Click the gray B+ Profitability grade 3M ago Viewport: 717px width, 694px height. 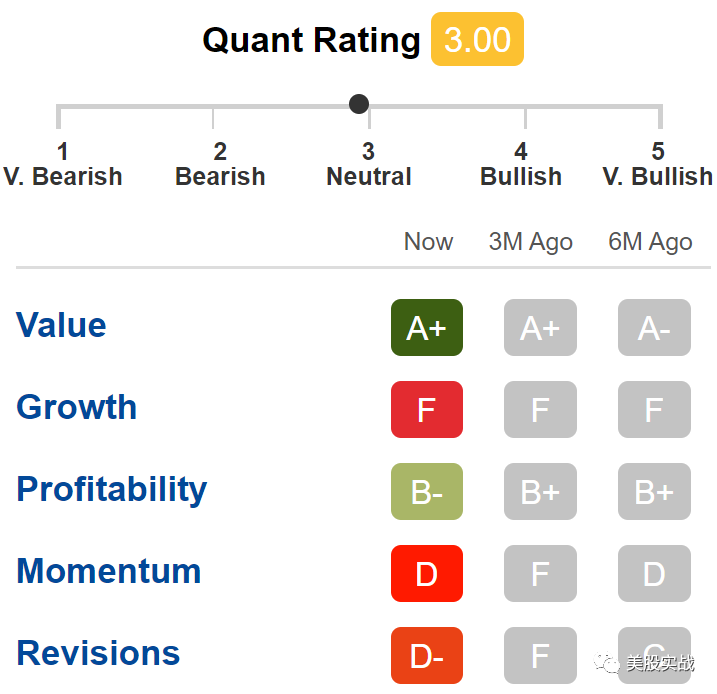tap(540, 491)
